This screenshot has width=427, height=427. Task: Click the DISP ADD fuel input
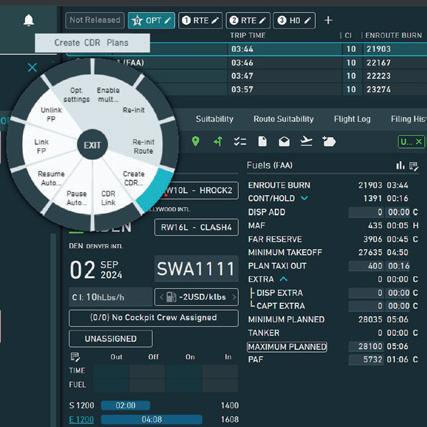pyautogui.click(x=366, y=212)
